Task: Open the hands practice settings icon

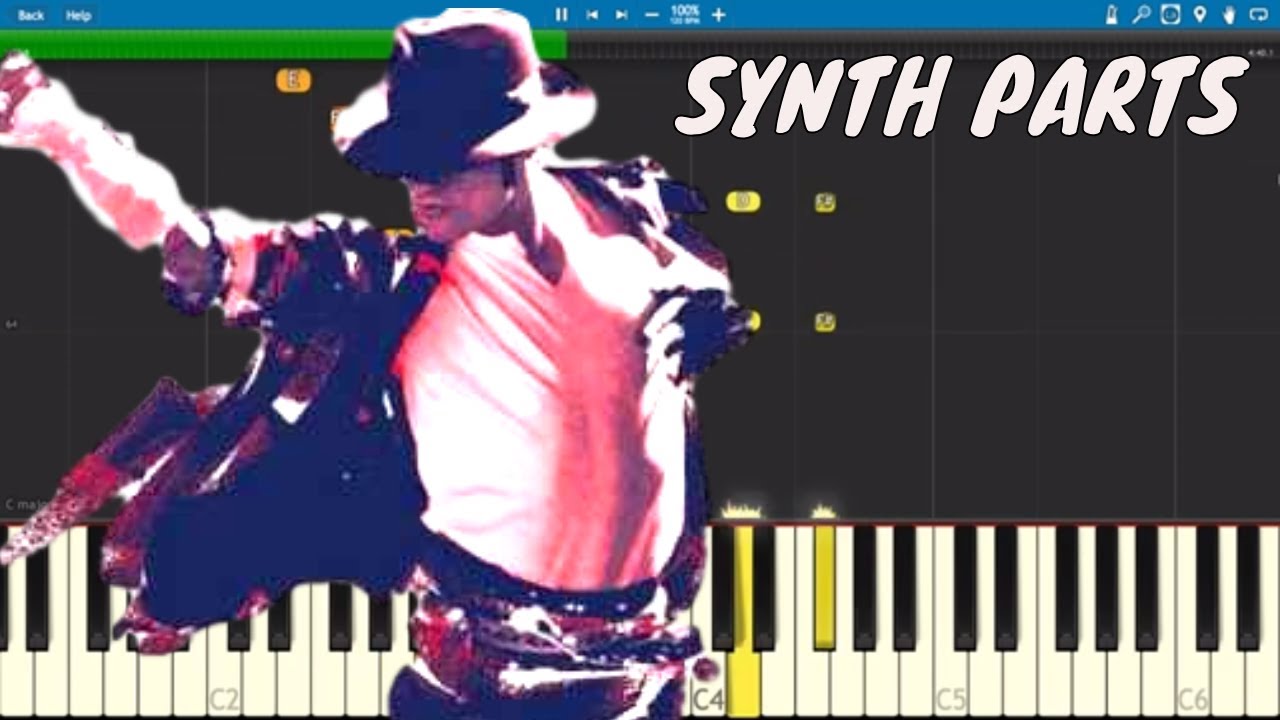Action: [x=1229, y=14]
